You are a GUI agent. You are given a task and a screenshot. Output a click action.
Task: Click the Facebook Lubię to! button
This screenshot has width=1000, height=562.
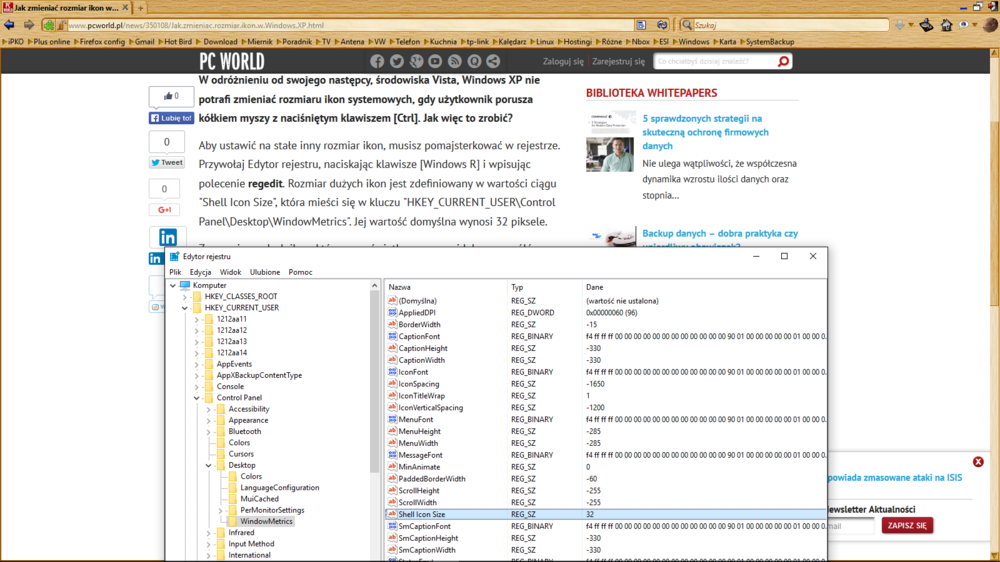171,118
